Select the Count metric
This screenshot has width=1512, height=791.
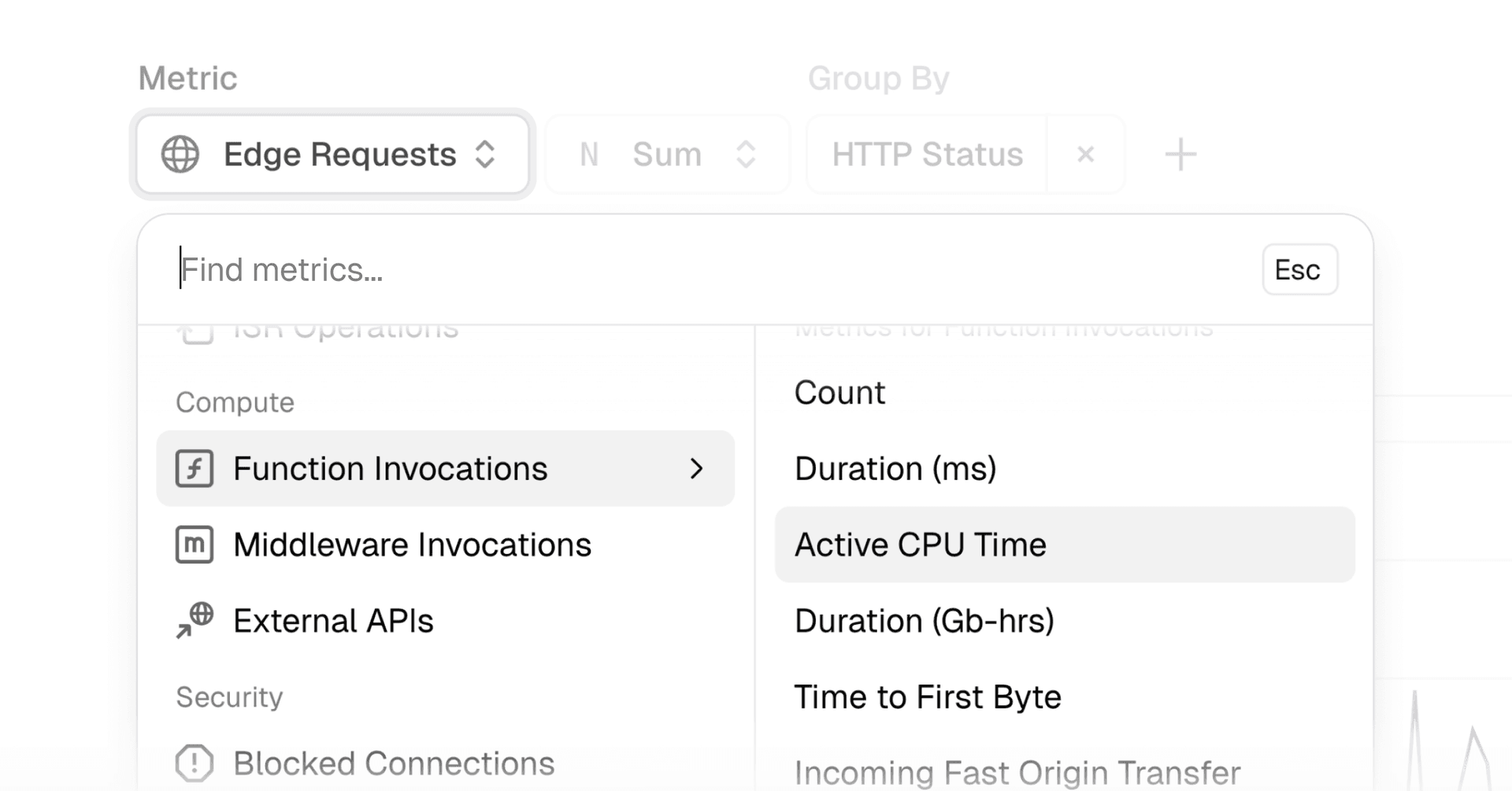[839, 393]
